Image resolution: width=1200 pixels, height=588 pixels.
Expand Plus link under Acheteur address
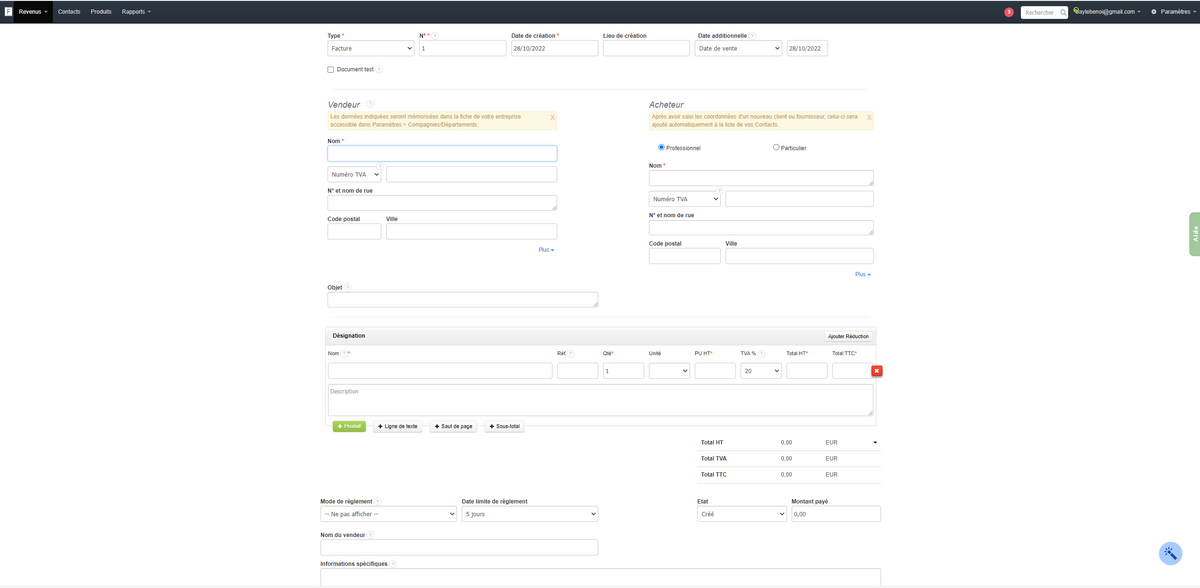pos(863,274)
